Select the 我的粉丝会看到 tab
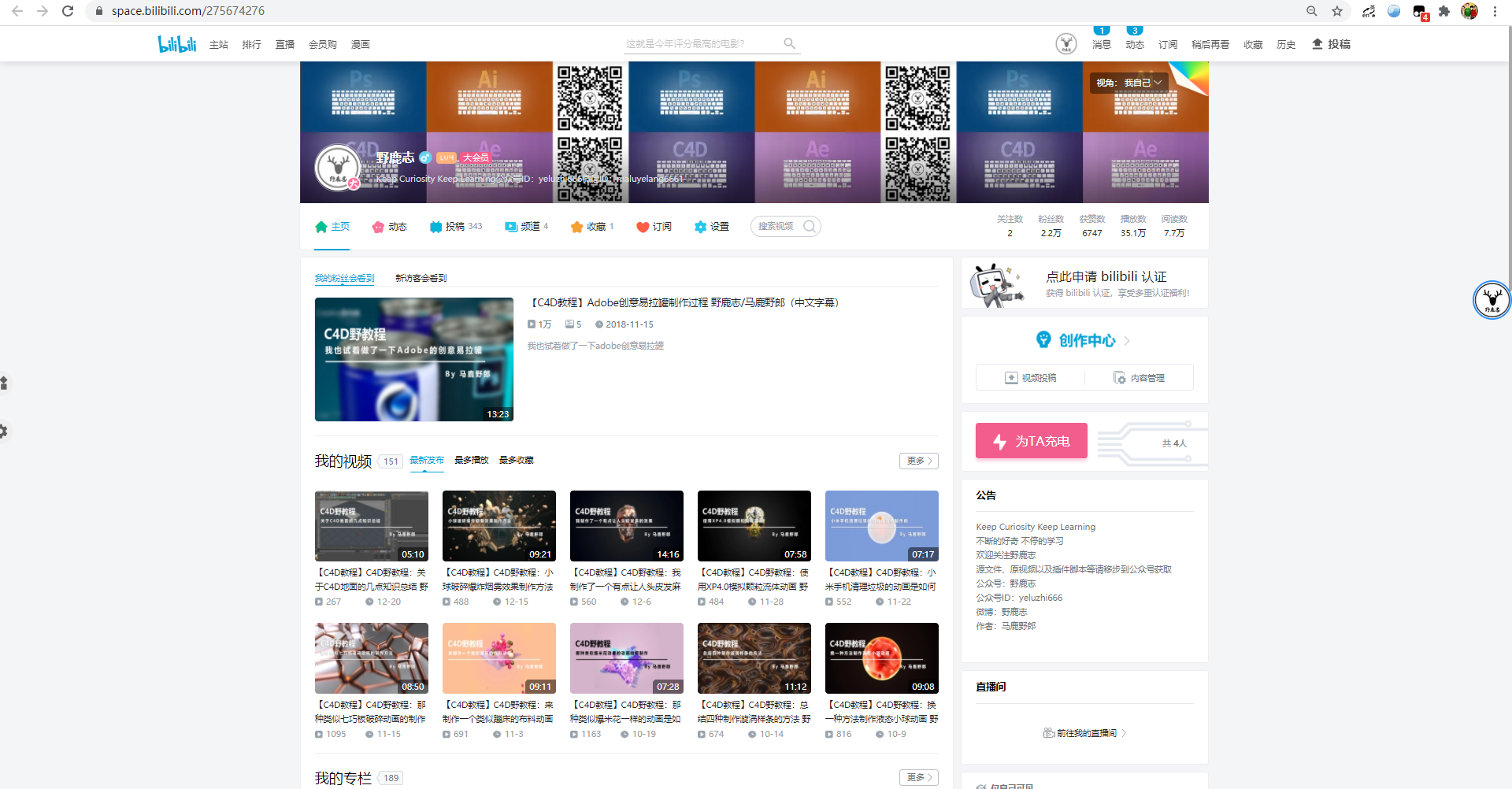This screenshot has height=789, width=1512. tap(344, 278)
